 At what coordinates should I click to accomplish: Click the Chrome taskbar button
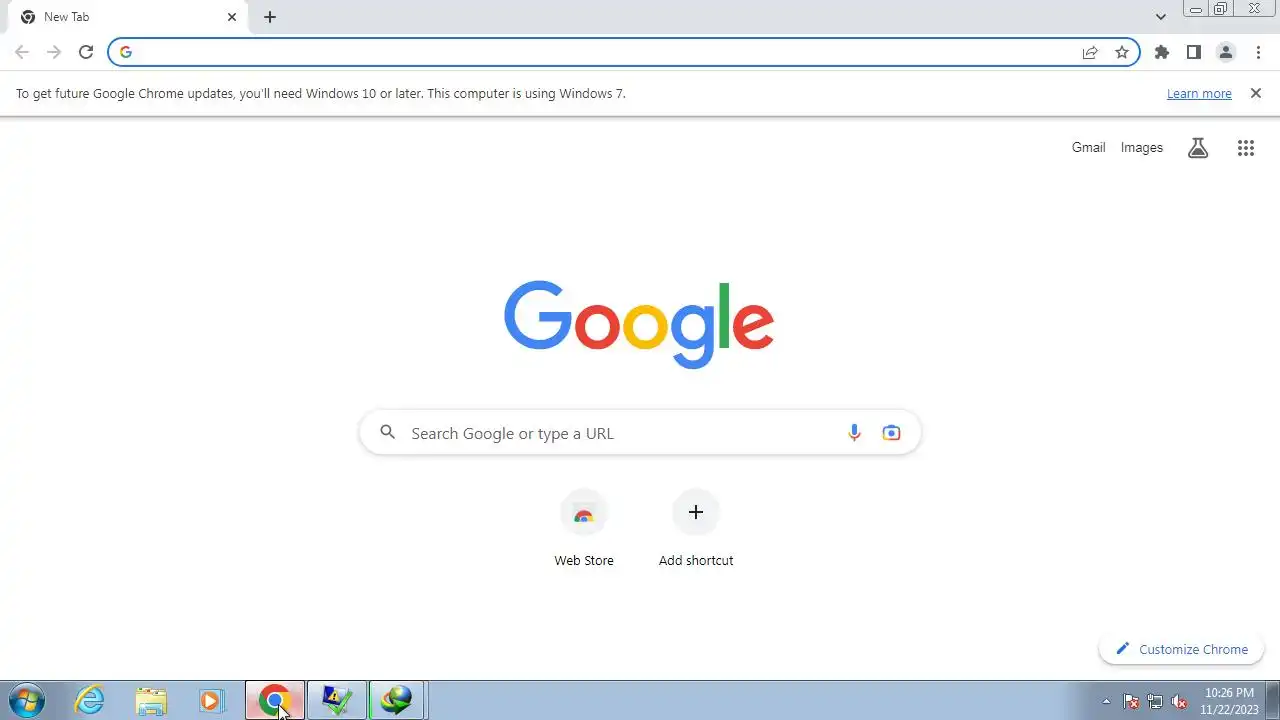coord(274,700)
